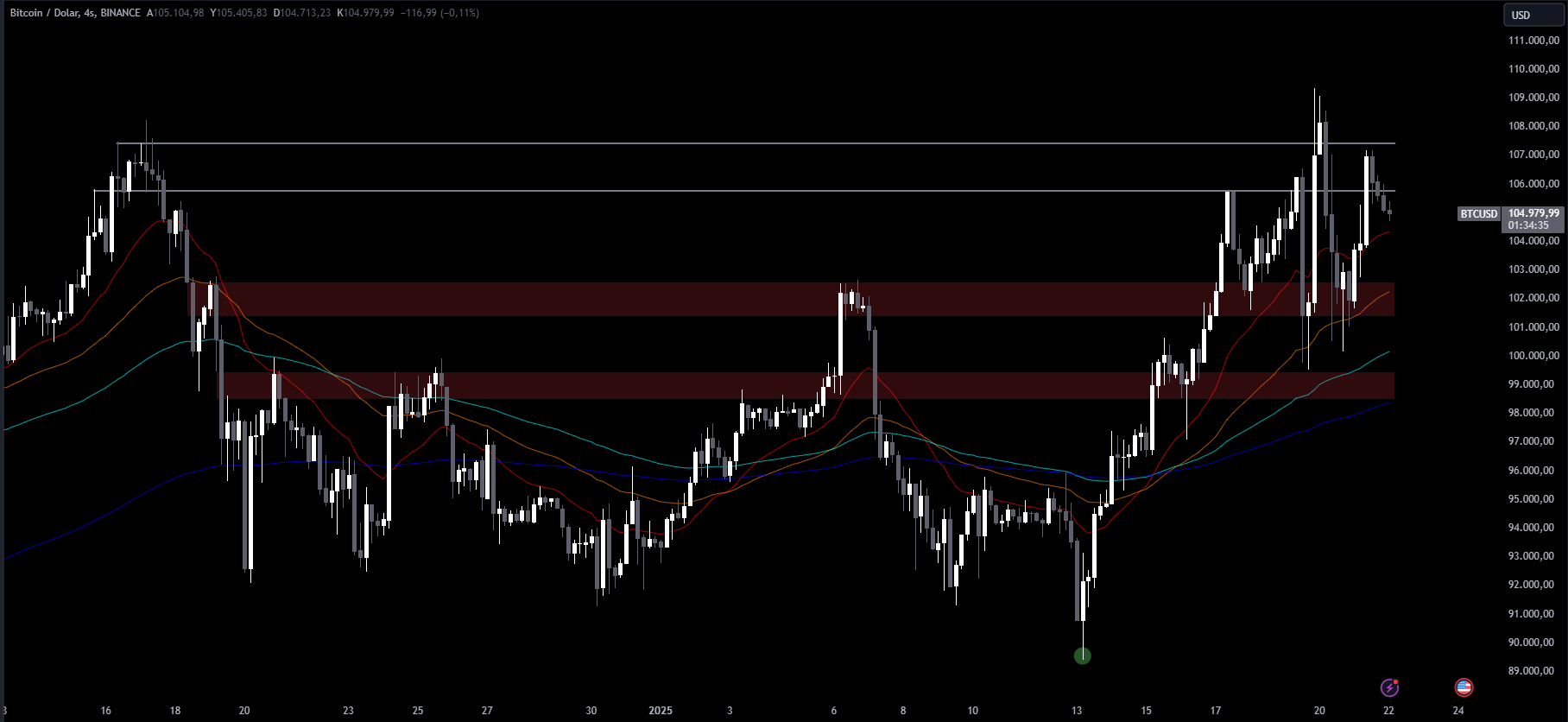Click the purple lightning event icon
The height and width of the screenshot is (722, 1568).
[1389, 687]
